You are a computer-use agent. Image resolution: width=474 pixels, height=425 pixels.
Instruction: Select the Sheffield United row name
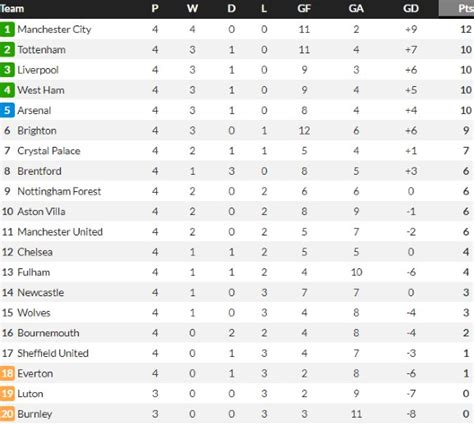tap(53, 353)
